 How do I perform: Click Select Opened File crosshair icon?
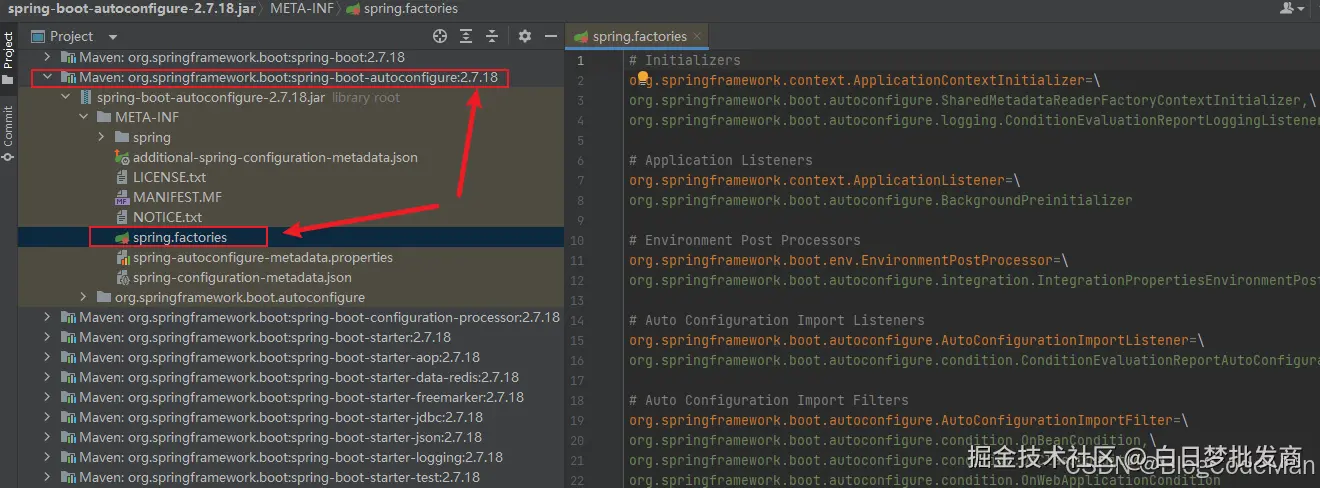point(440,36)
